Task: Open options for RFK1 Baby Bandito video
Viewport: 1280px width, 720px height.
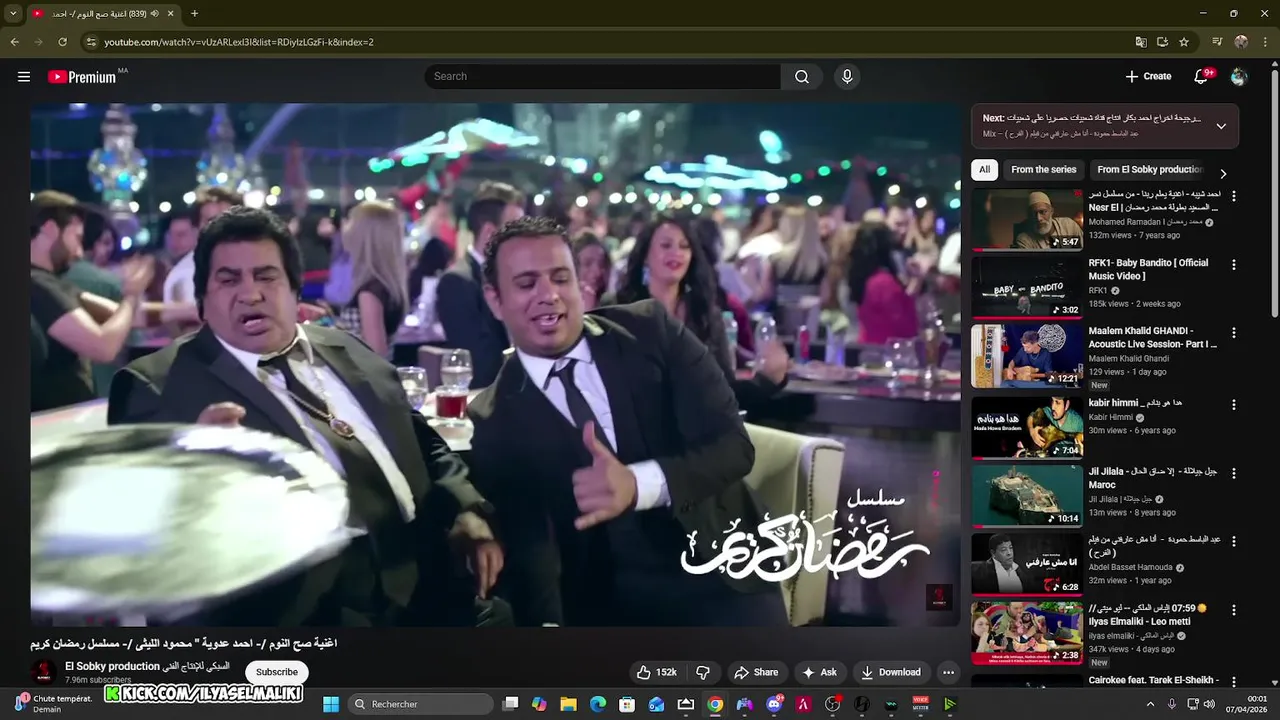Action: point(1233,265)
